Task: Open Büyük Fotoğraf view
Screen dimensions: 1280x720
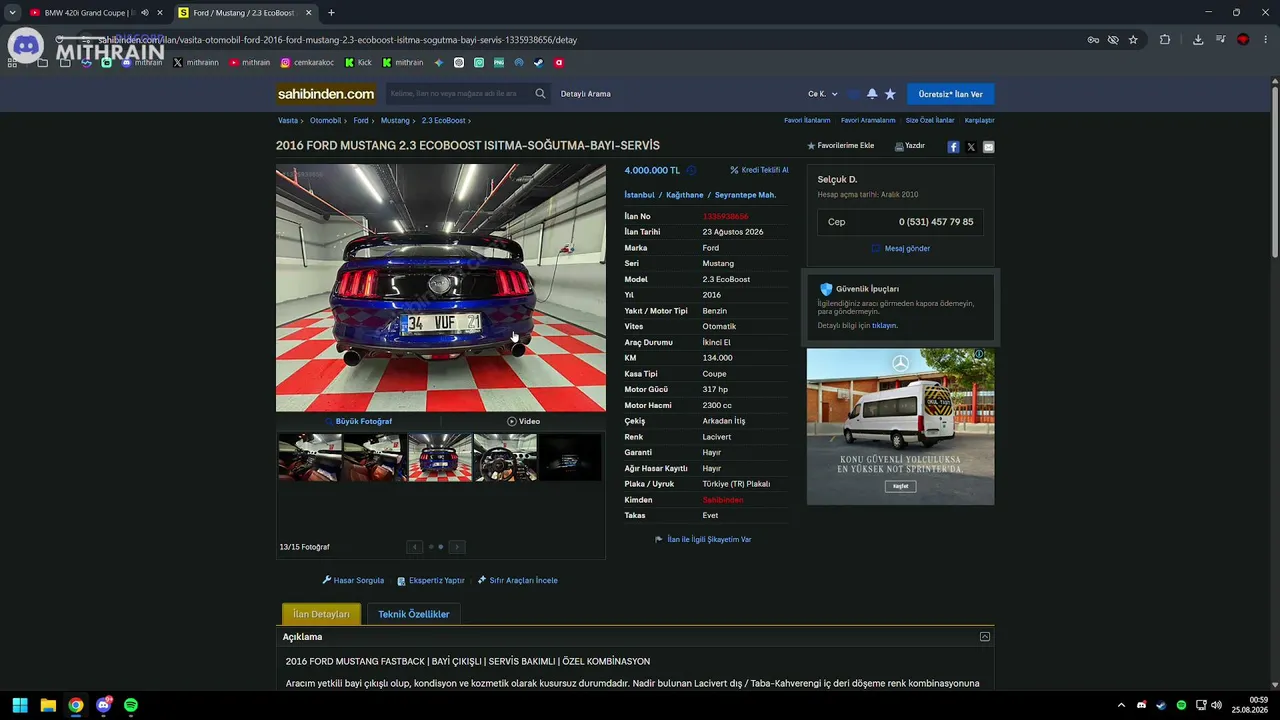Action: tap(359, 421)
